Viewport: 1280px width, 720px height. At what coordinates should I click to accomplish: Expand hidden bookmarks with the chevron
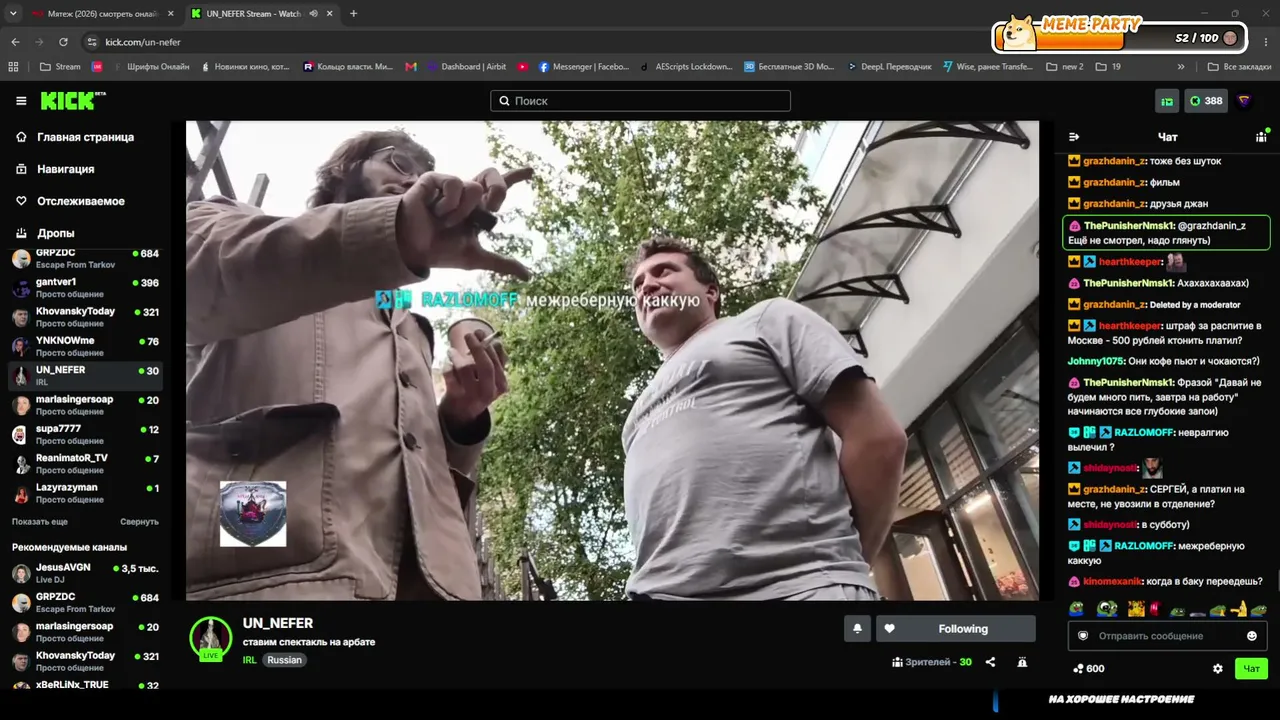pyautogui.click(x=1181, y=67)
